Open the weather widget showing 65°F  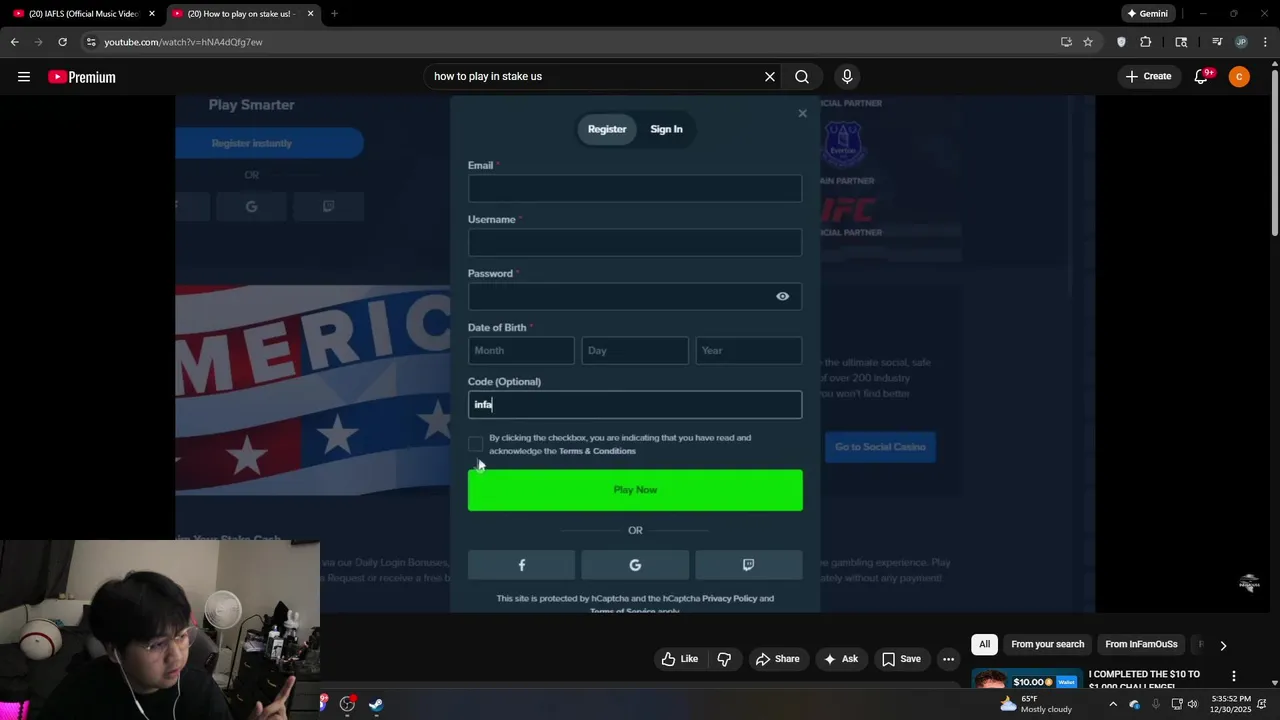click(x=1036, y=704)
